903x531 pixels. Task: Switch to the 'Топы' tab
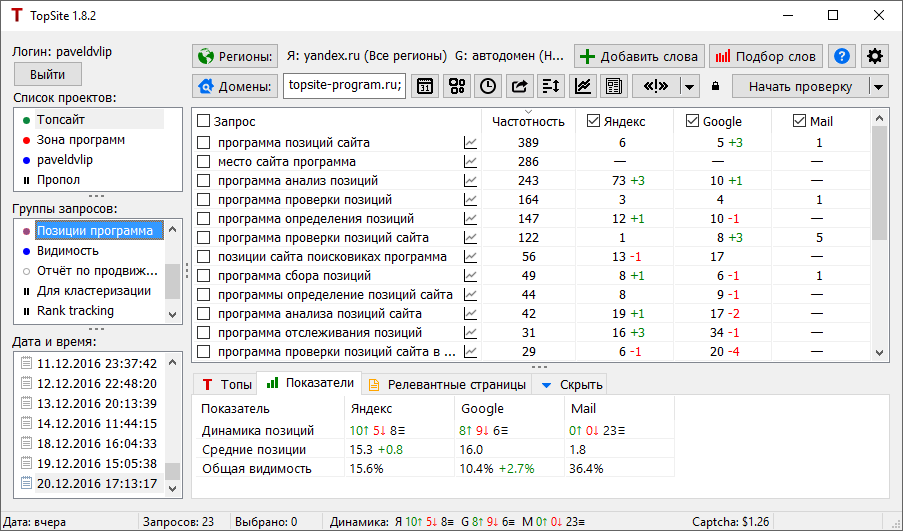point(226,383)
